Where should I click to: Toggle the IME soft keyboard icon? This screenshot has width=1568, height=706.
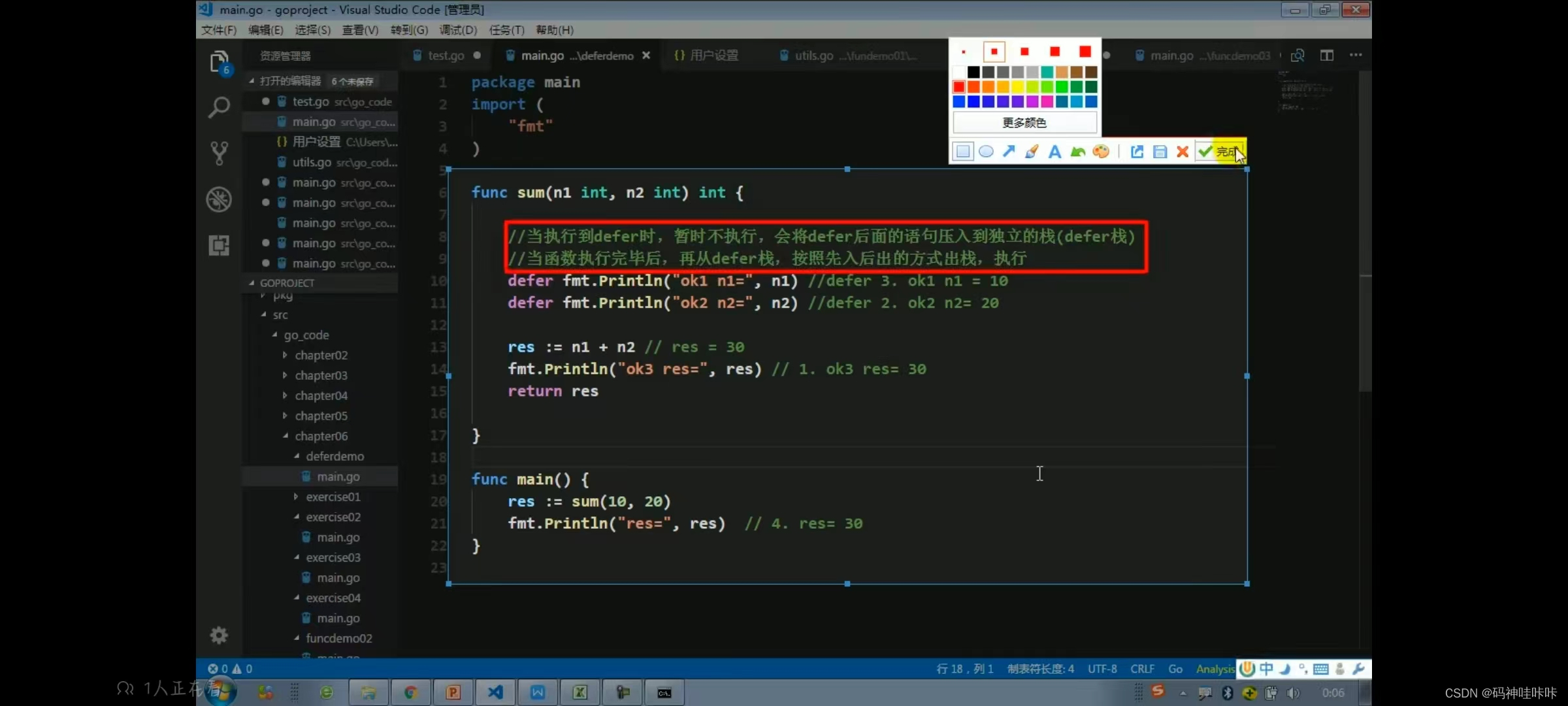(1320, 669)
